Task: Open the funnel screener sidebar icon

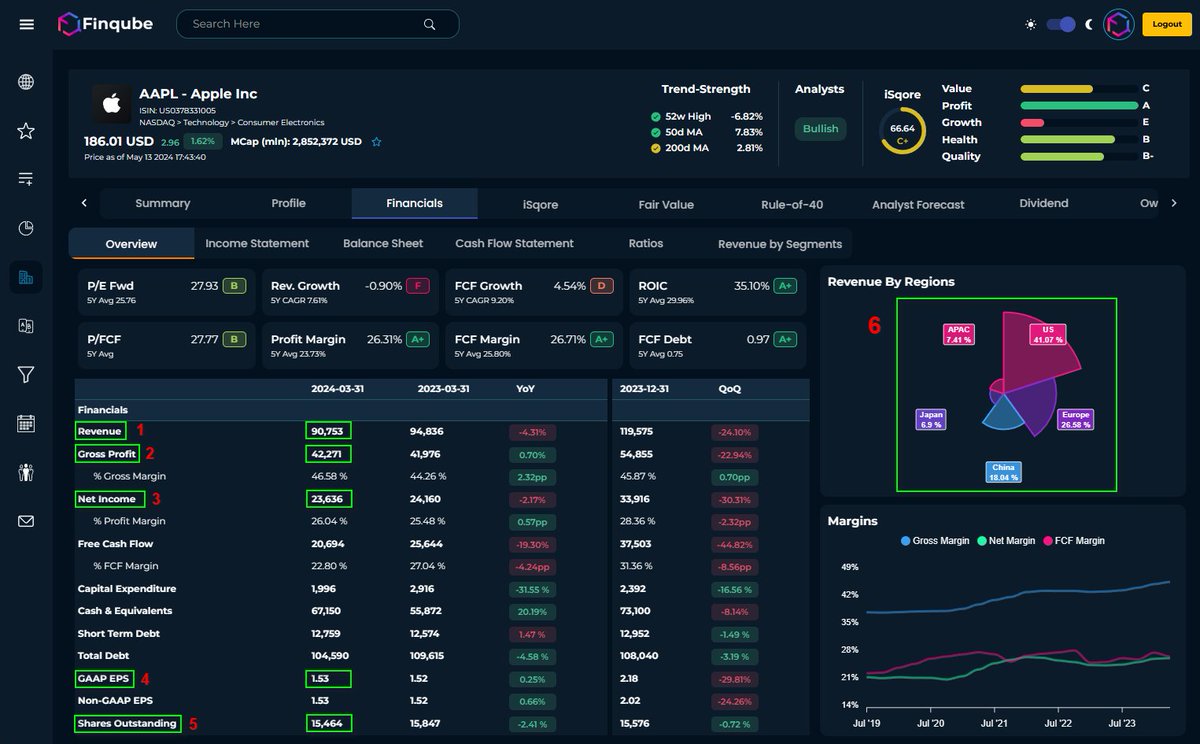Action: 26,374
